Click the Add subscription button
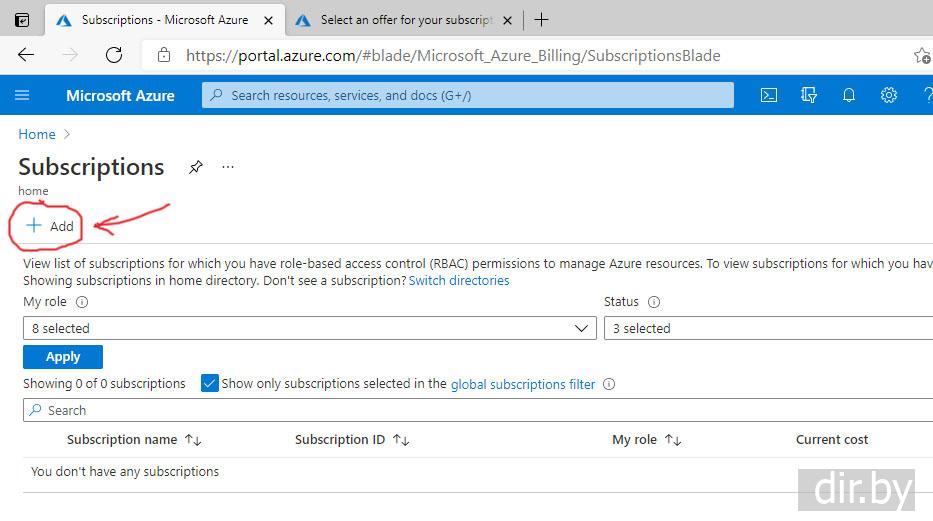The width and height of the screenshot is (933, 521). pos(50,226)
